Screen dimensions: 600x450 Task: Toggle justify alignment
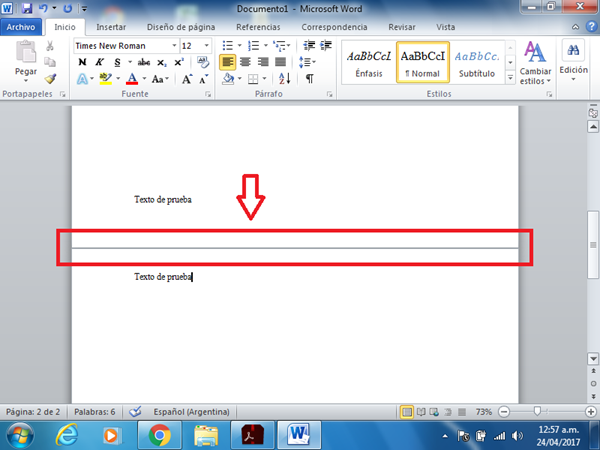280,62
